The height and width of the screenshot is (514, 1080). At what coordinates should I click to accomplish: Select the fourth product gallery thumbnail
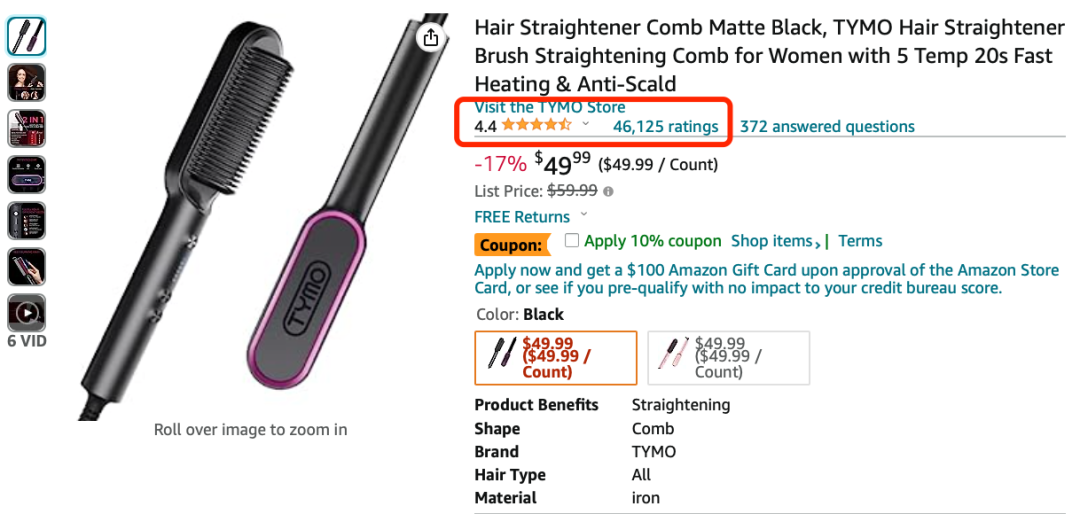tap(26, 174)
